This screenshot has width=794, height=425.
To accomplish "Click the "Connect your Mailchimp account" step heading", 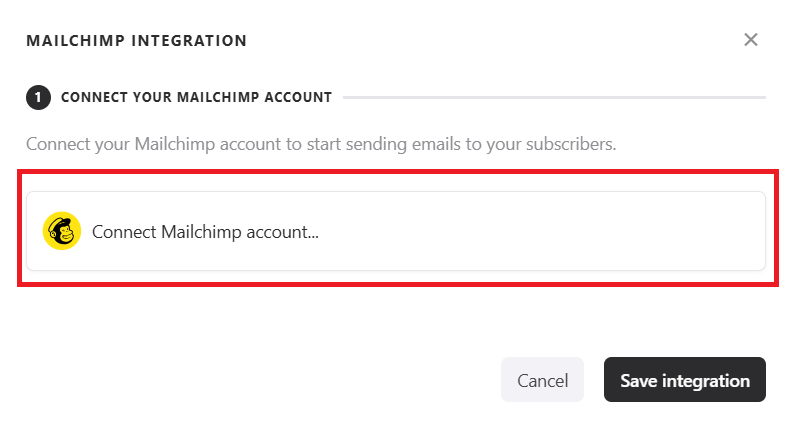I will pyautogui.click(x=196, y=98).
